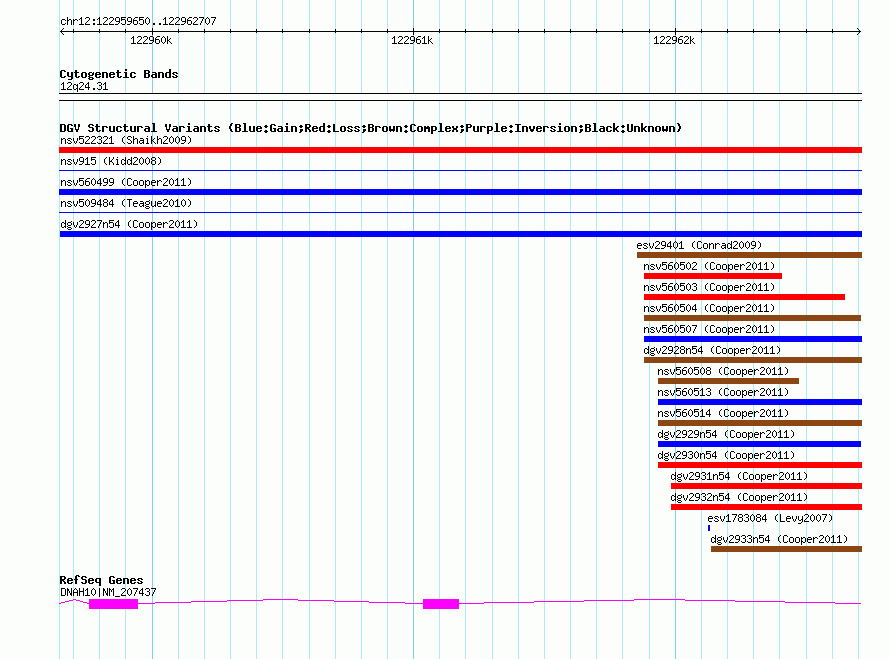Click the DGV Structural Variants track title
The height and width of the screenshot is (659, 890).
click(371, 128)
